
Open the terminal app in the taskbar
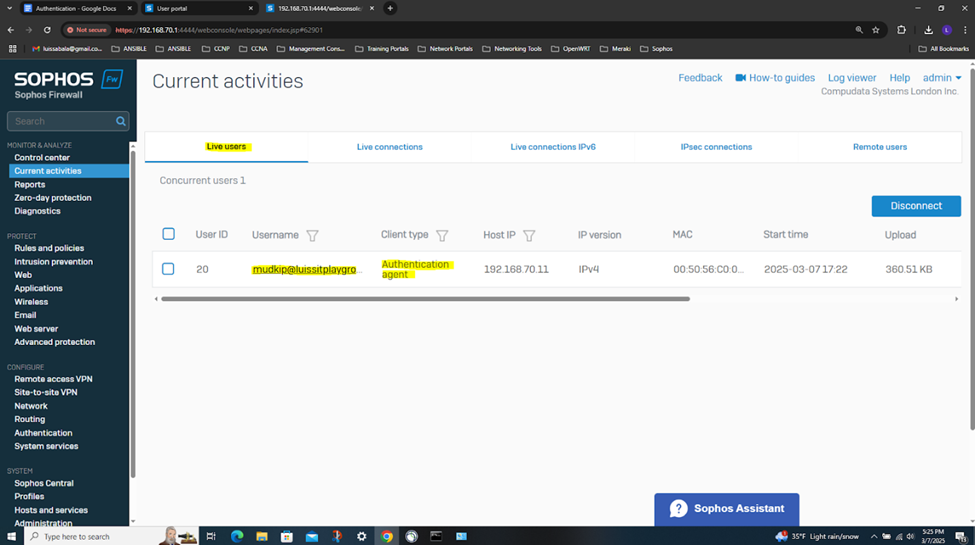click(436, 536)
